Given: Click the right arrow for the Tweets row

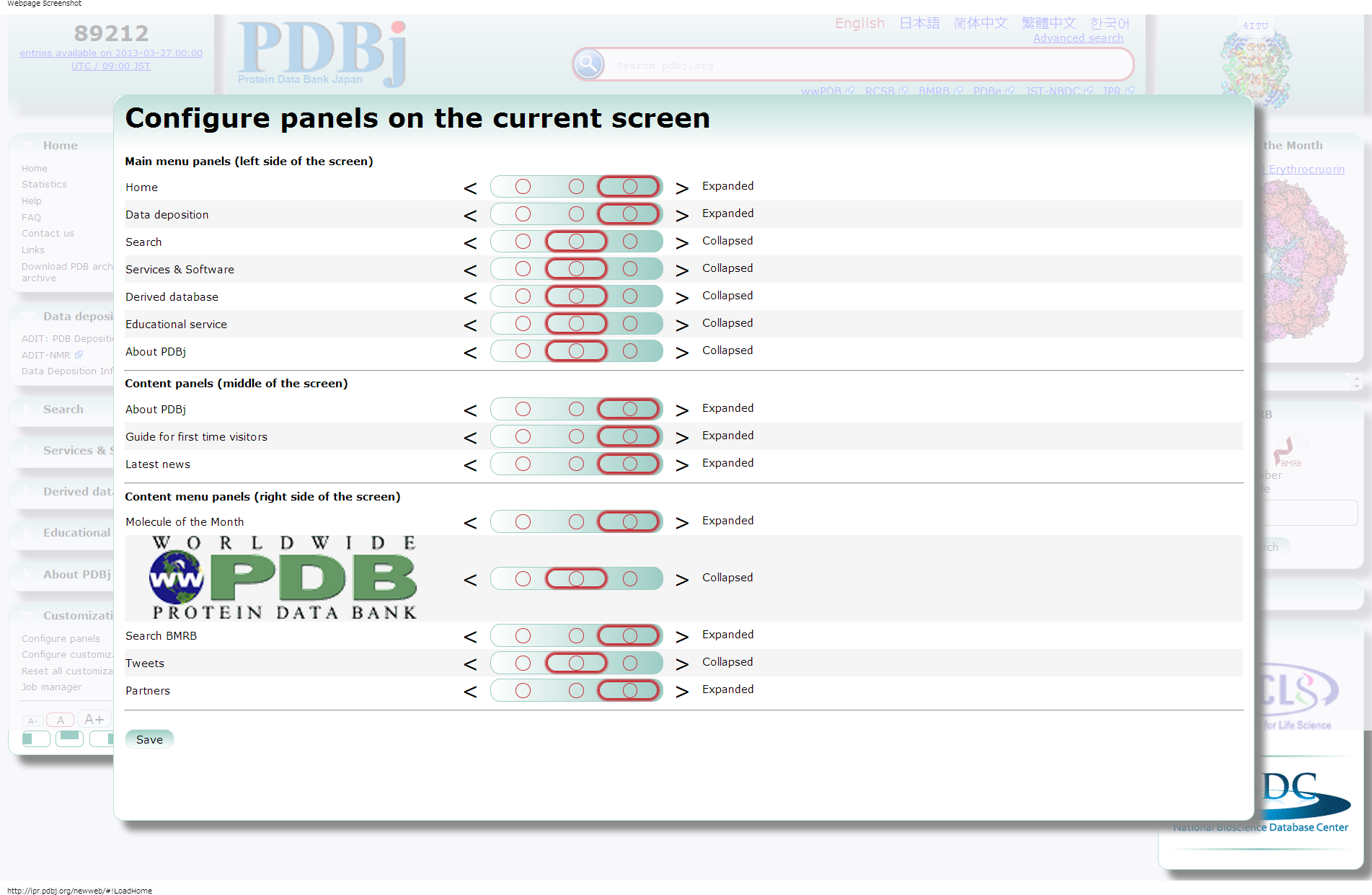Looking at the screenshot, I should tap(682, 664).
